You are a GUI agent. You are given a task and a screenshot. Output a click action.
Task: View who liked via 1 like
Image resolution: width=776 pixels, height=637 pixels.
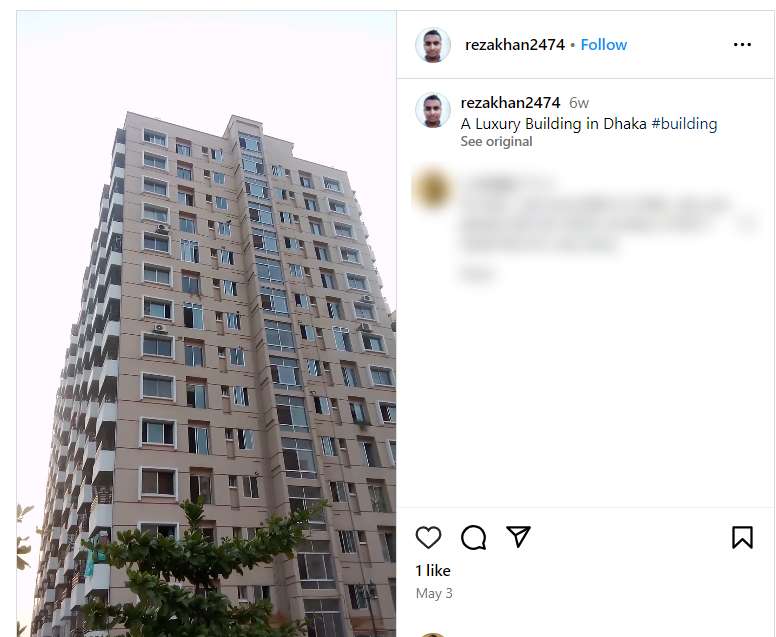433,571
